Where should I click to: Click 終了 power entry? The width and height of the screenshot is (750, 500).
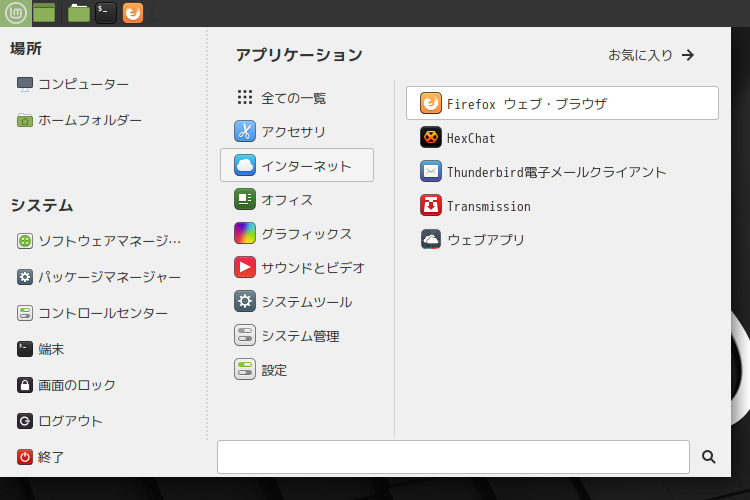click(x=41, y=457)
